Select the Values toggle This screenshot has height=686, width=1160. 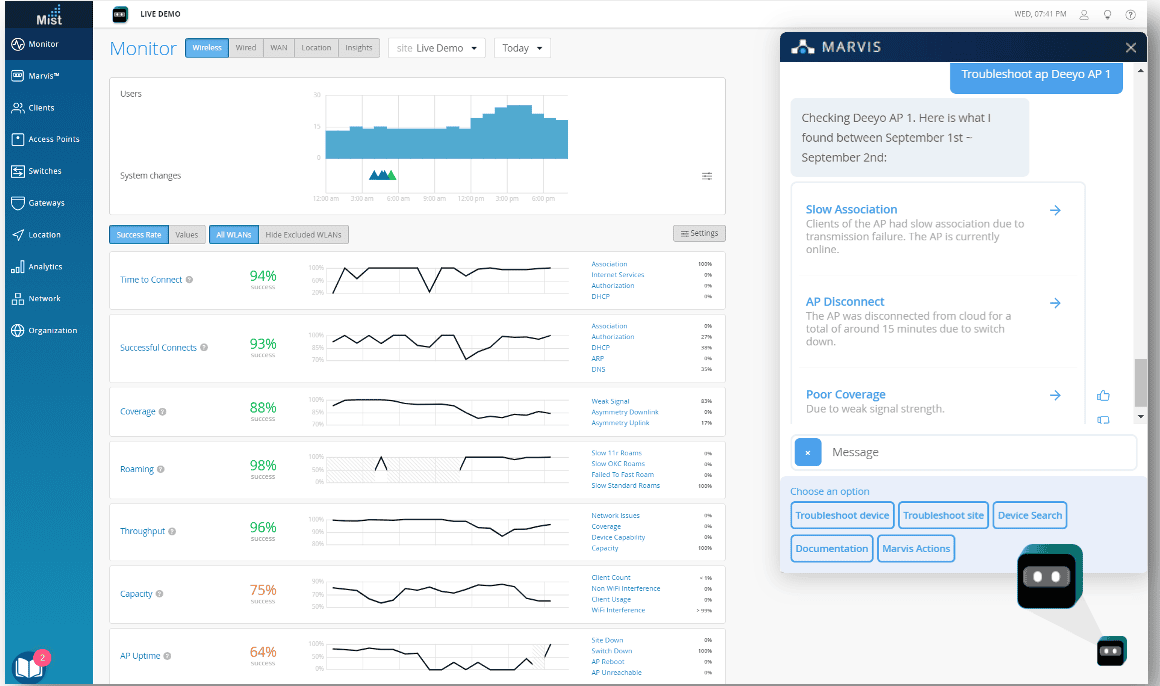coord(186,235)
